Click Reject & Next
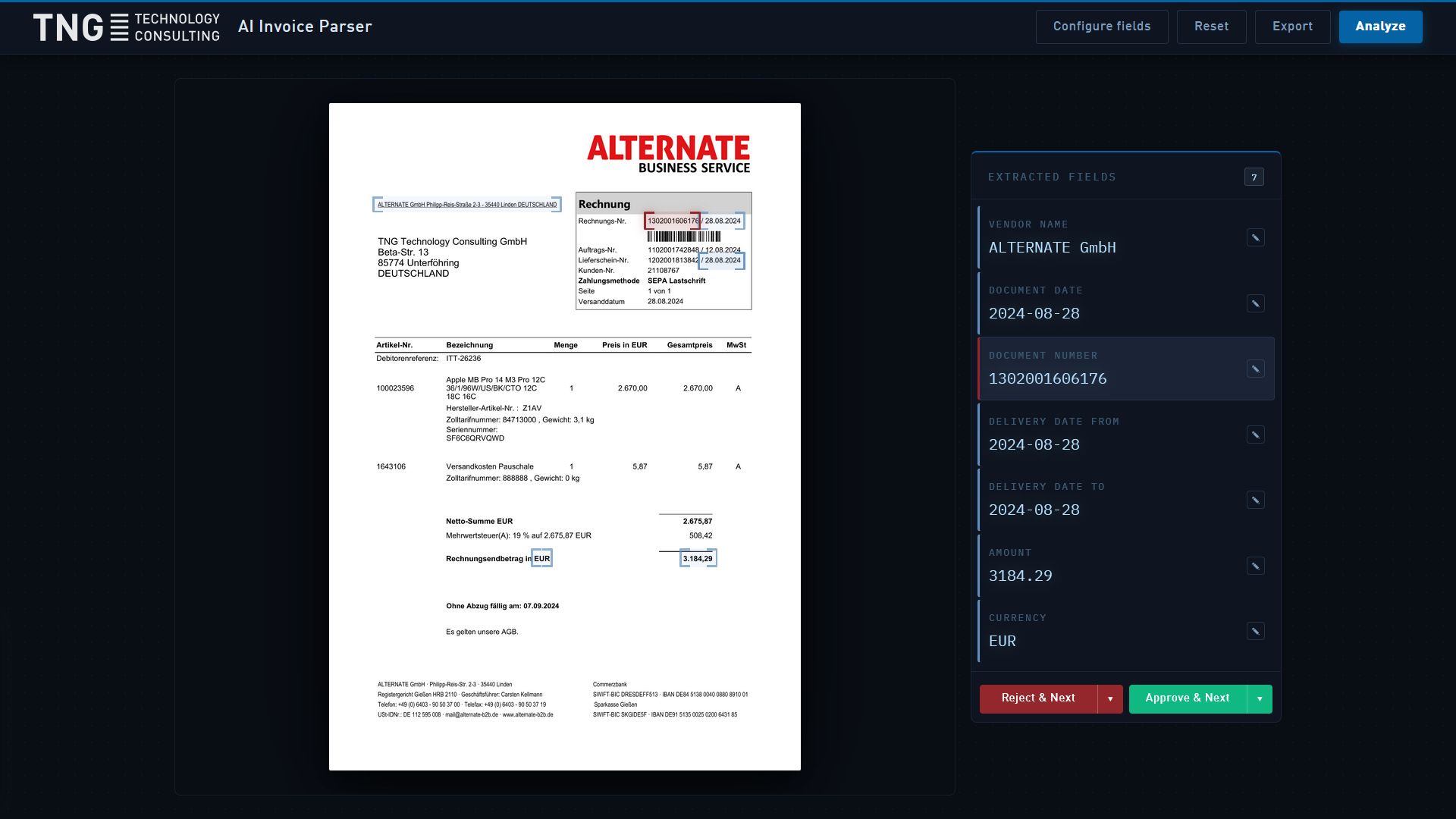1456x819 pixels. [1038, 699]
